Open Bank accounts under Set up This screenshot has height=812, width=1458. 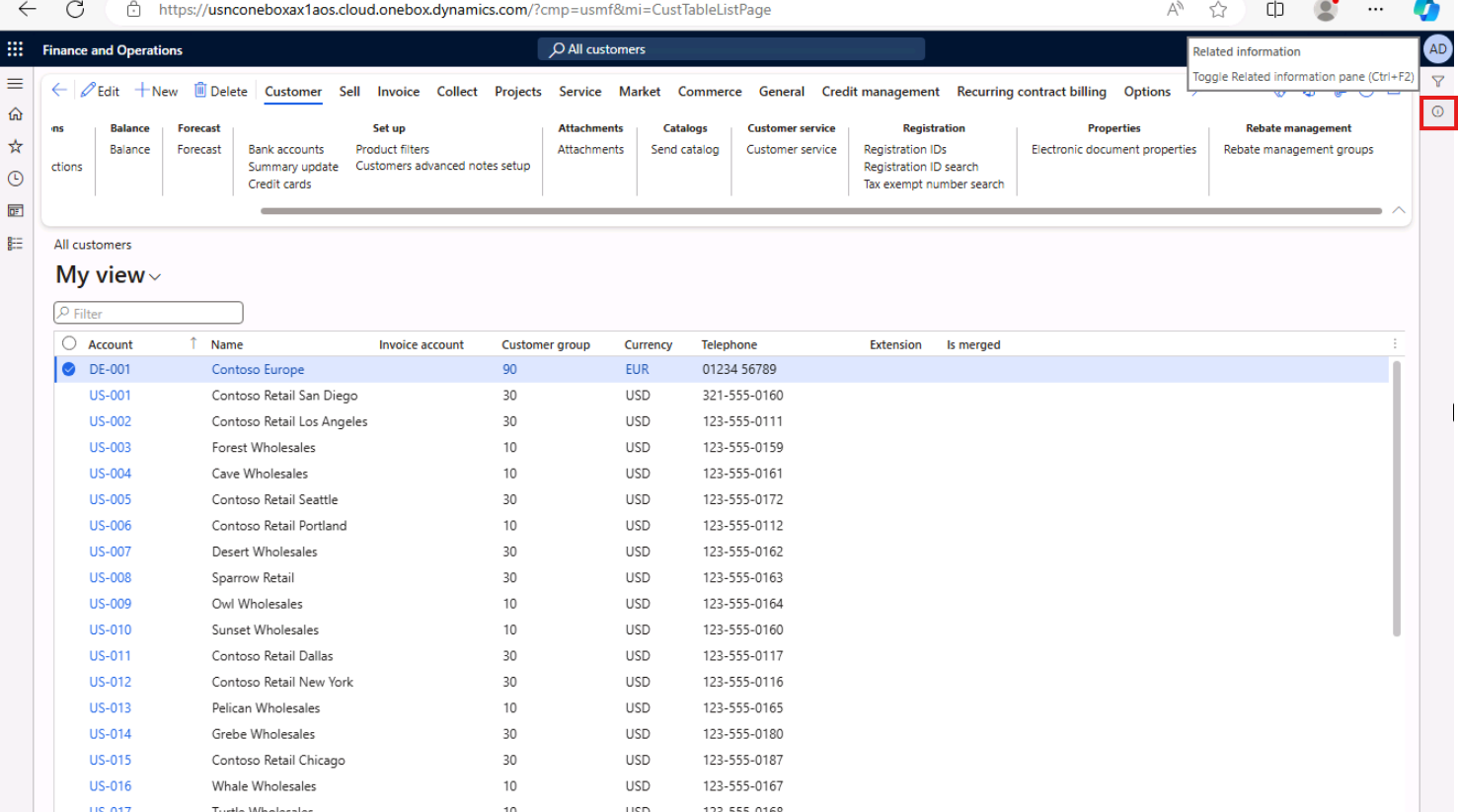click(286, 150)
